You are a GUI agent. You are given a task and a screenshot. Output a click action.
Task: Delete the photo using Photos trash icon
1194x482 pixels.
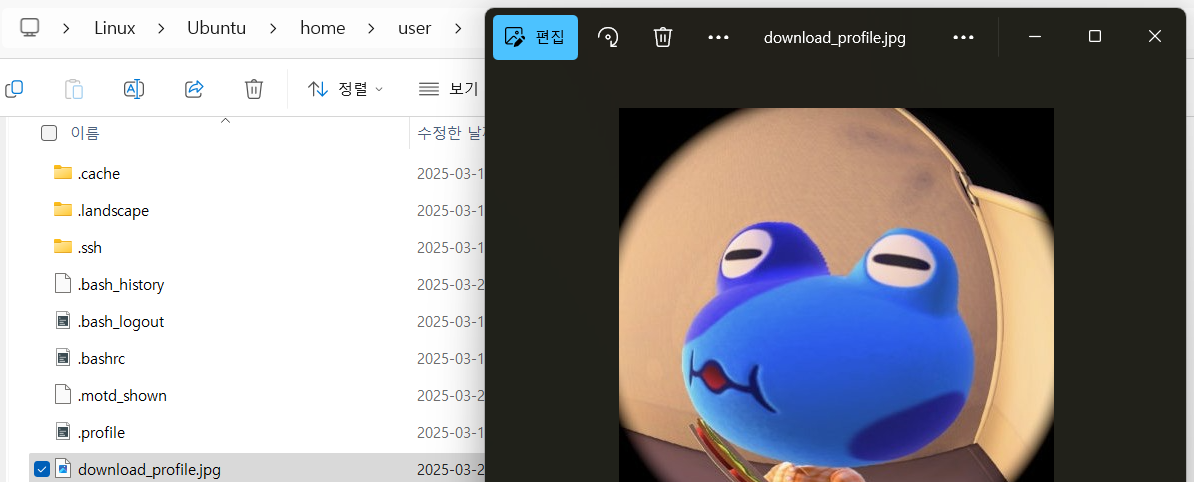click(x=663, y=37)
